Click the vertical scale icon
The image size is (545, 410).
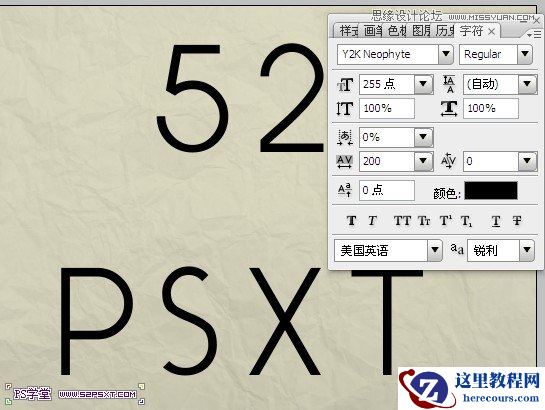345,109
